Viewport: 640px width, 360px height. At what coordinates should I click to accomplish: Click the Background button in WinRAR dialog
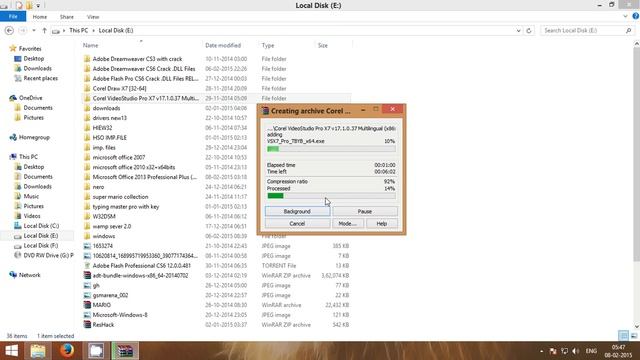click(x=297, y=211)
